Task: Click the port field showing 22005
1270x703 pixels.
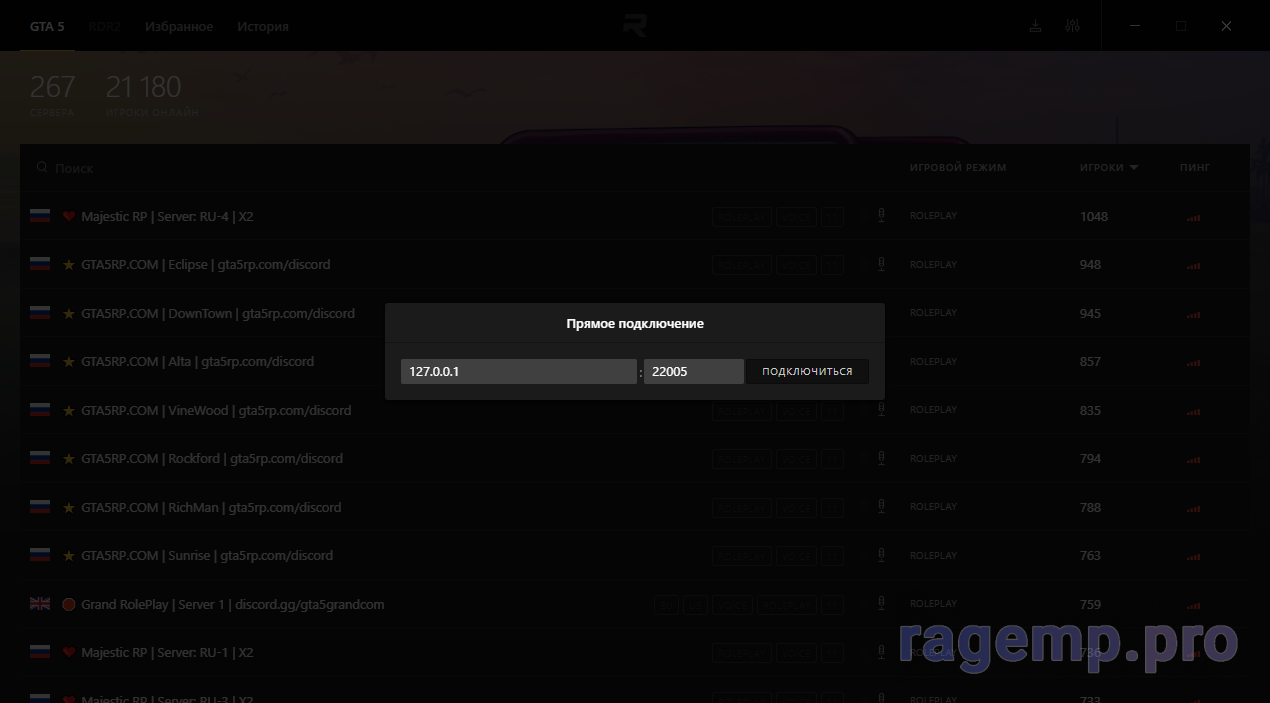Action: [694, 371]
